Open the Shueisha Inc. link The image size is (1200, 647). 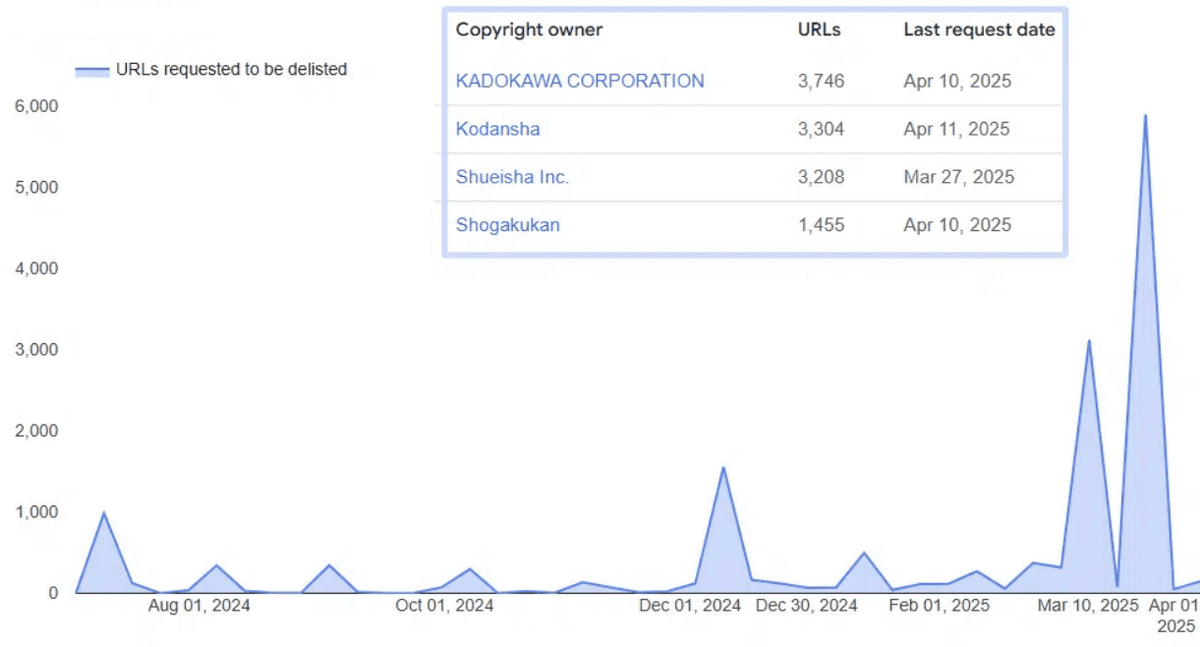point(512,177)
